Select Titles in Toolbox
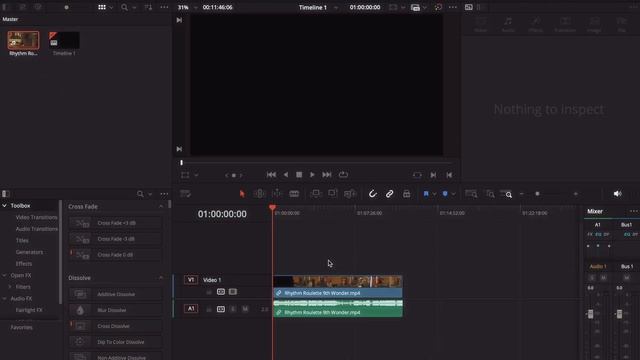The width and height of the screenshot is (640, 360). point(22,240)
